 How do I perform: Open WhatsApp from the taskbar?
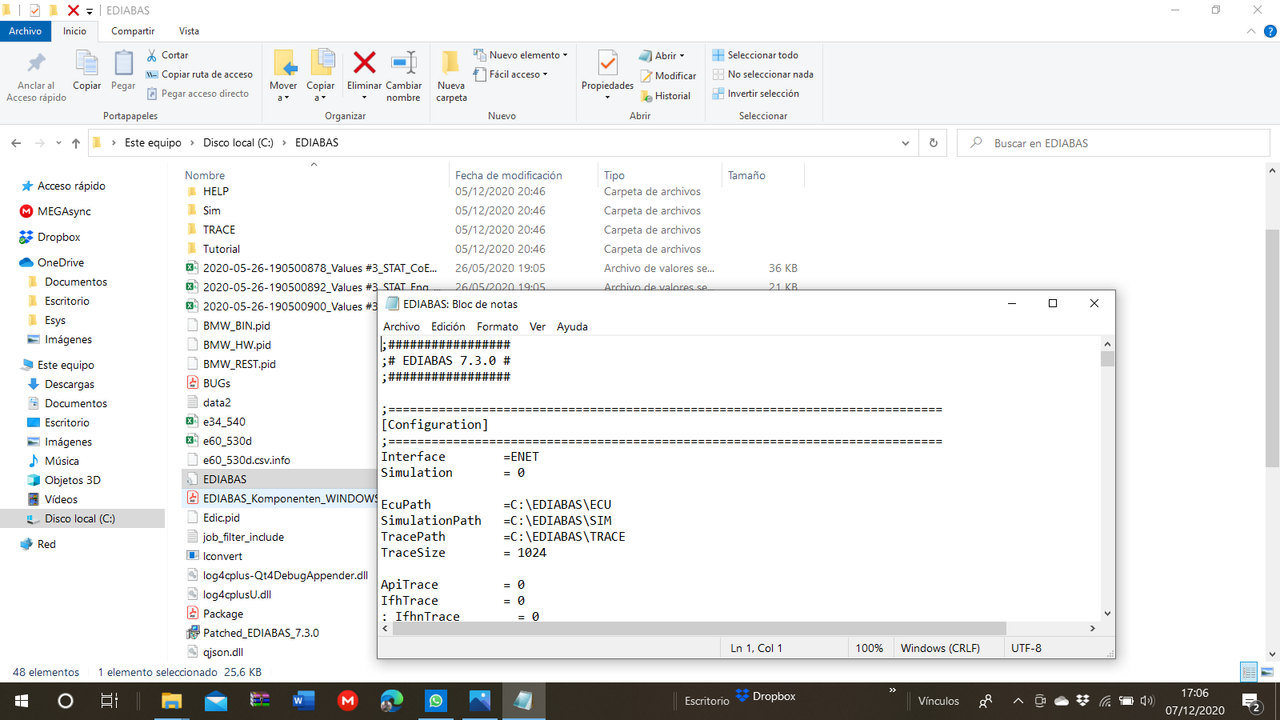[x=435, y=701]
